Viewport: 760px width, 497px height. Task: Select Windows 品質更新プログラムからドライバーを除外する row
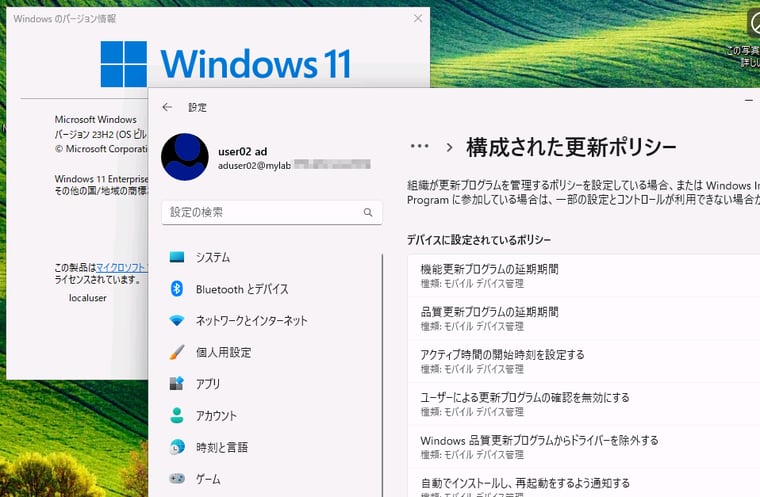point(584,446)
